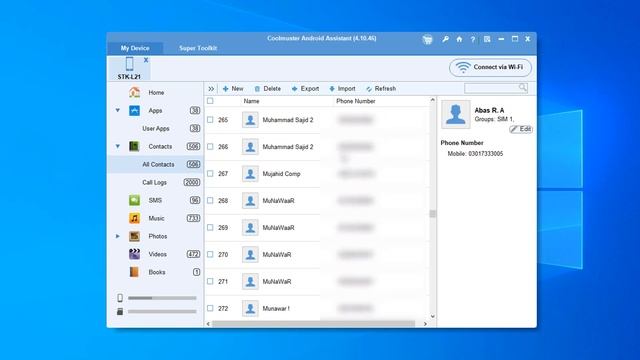Switch to My Device tab
The image size is (640, 360).
[x=135, y=48]
